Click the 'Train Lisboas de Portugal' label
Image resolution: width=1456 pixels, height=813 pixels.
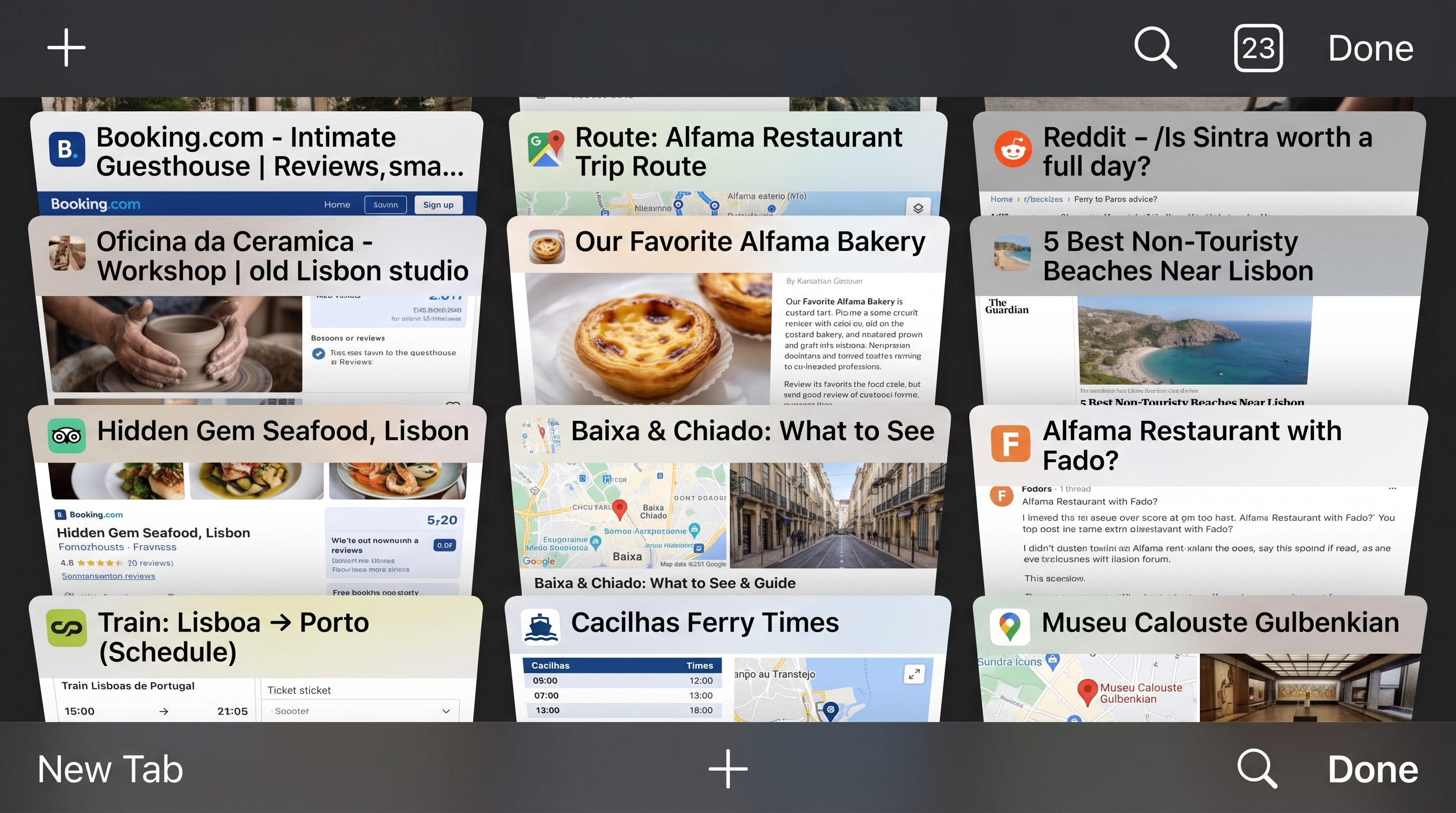click(128, 686)
